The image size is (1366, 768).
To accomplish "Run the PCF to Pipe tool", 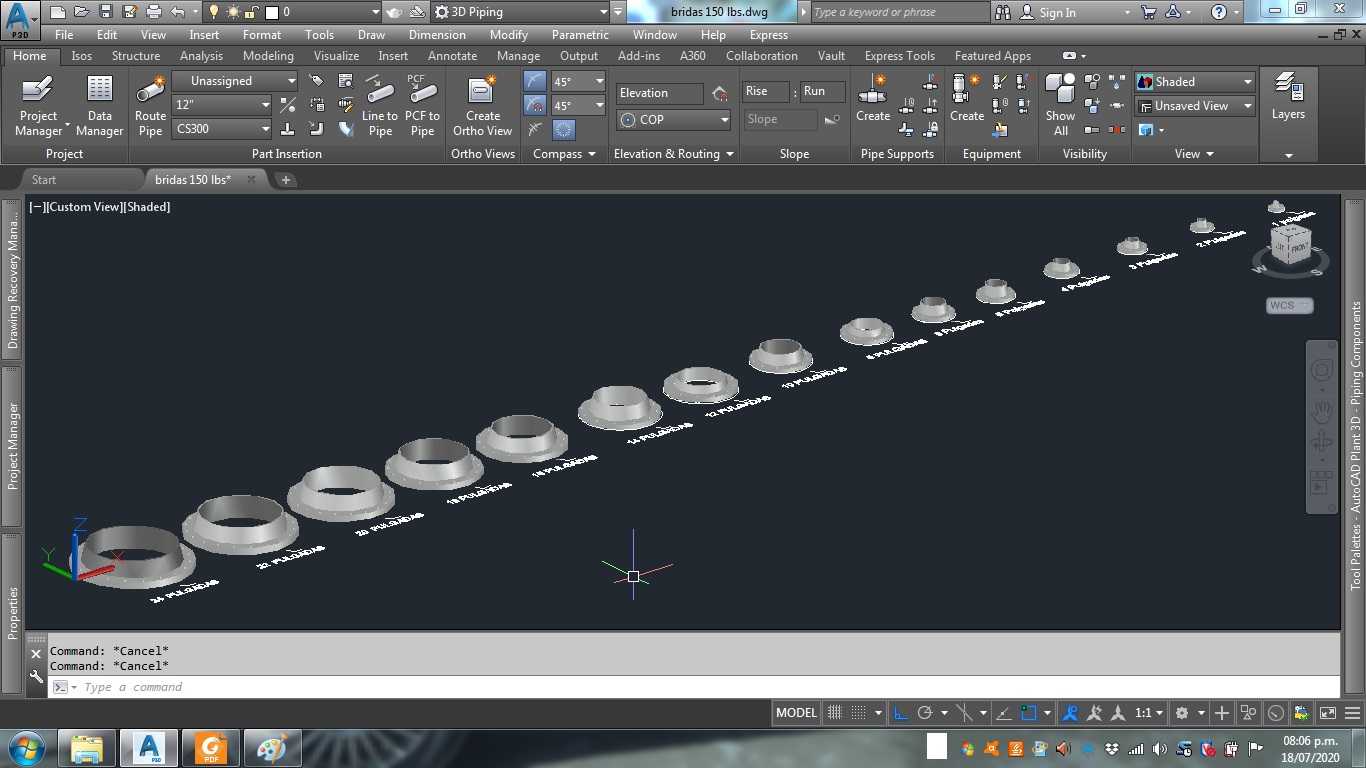I will (422, 106).
